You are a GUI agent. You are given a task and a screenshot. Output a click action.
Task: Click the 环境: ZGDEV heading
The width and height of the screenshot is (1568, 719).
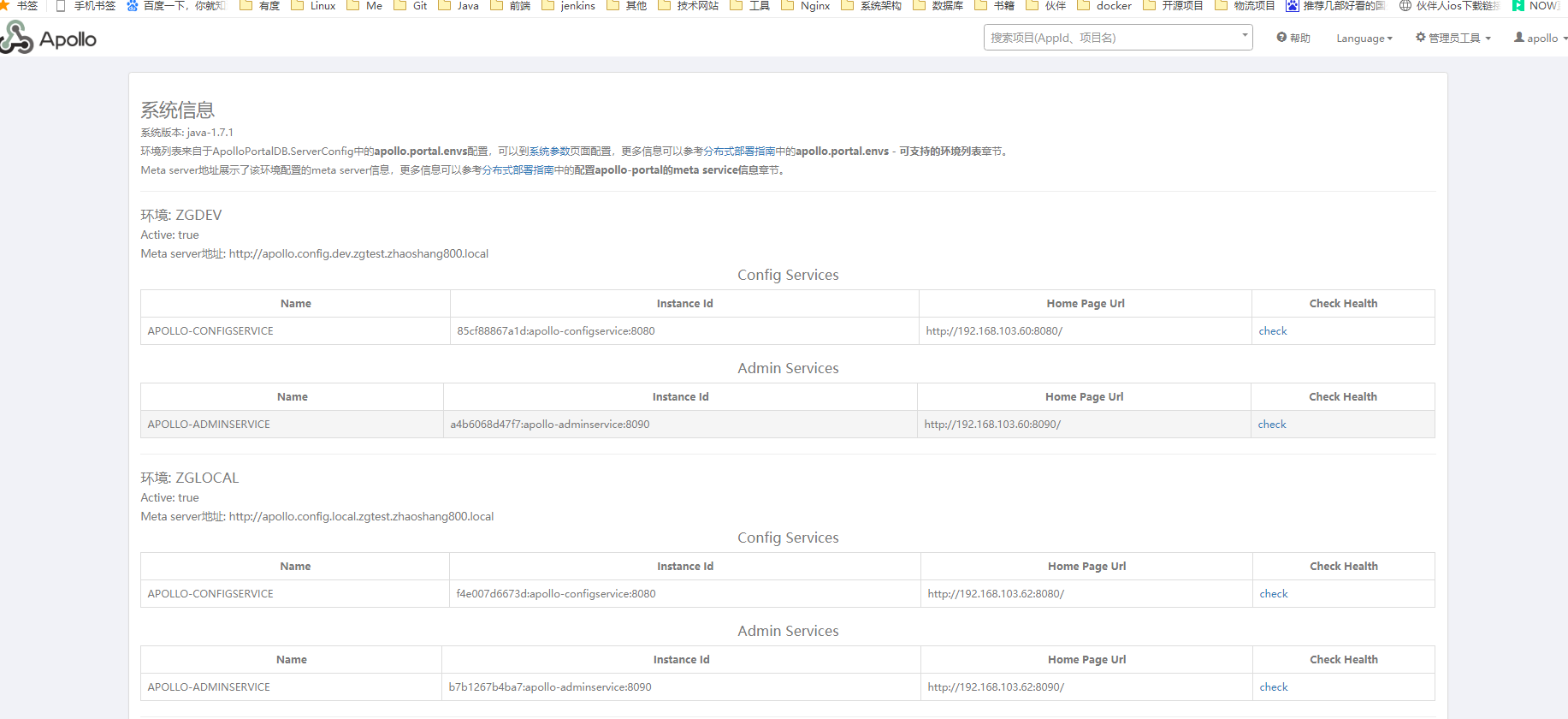pyautogui.click(x=181, y=215)
